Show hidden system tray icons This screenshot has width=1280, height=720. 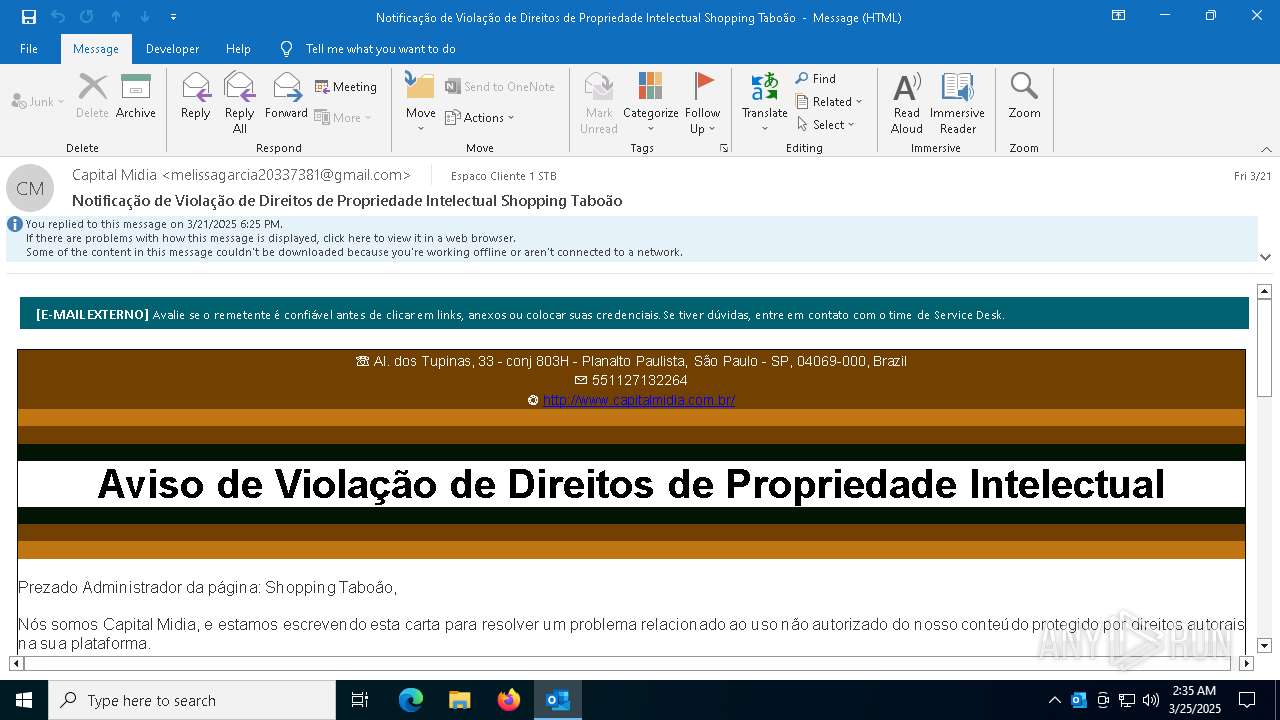pos(1054,700)
